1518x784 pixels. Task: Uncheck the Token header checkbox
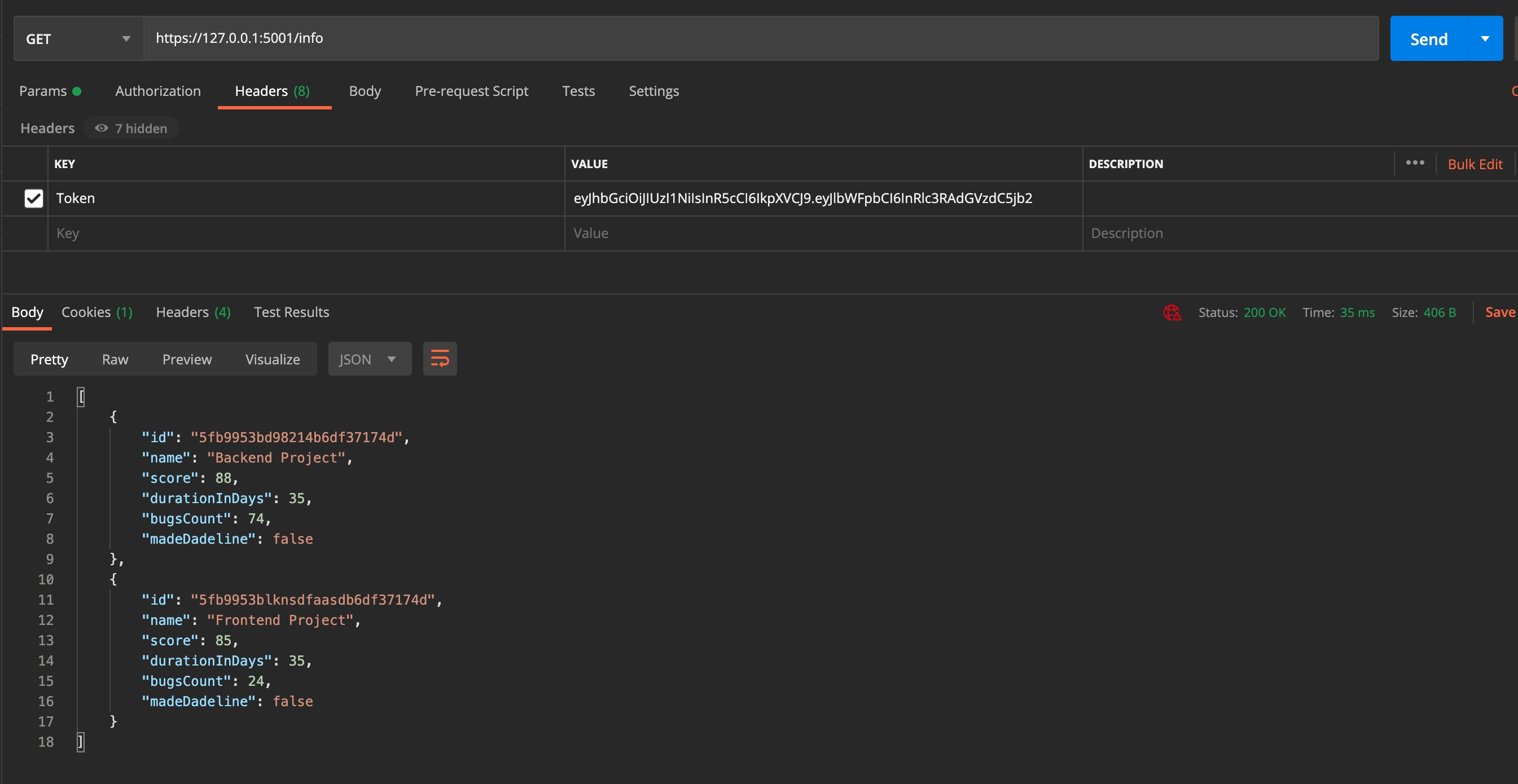tap(34, 199)
